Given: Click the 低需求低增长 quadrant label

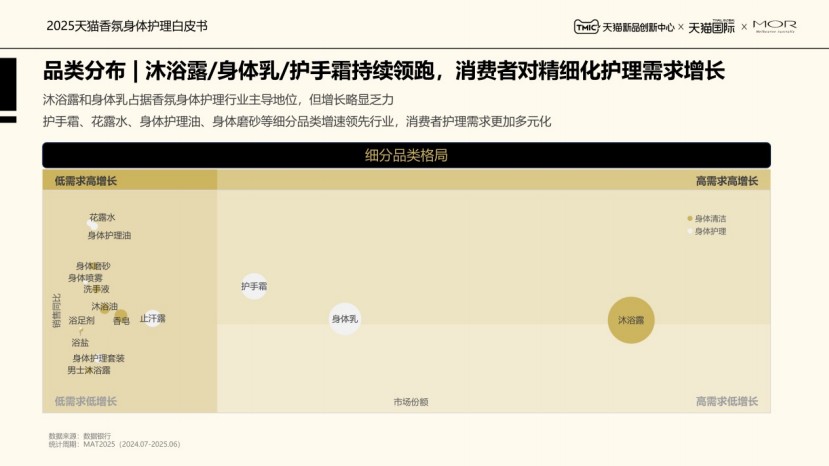Looking at the screenshot, I should [86, 401].
